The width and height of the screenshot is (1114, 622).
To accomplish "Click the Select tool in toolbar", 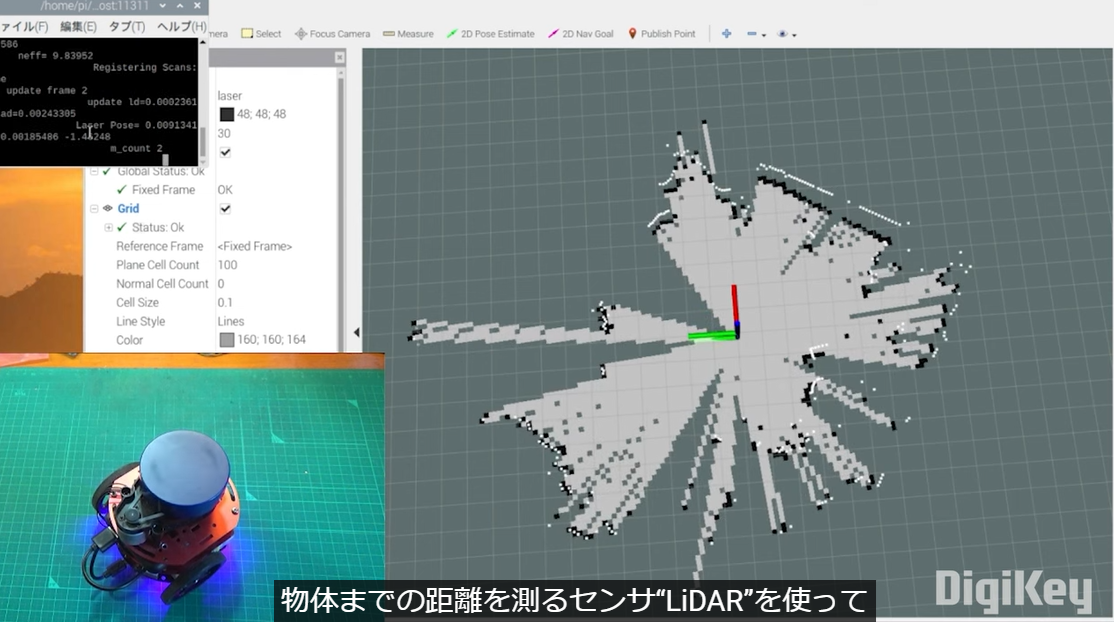I will coord(261,34).
